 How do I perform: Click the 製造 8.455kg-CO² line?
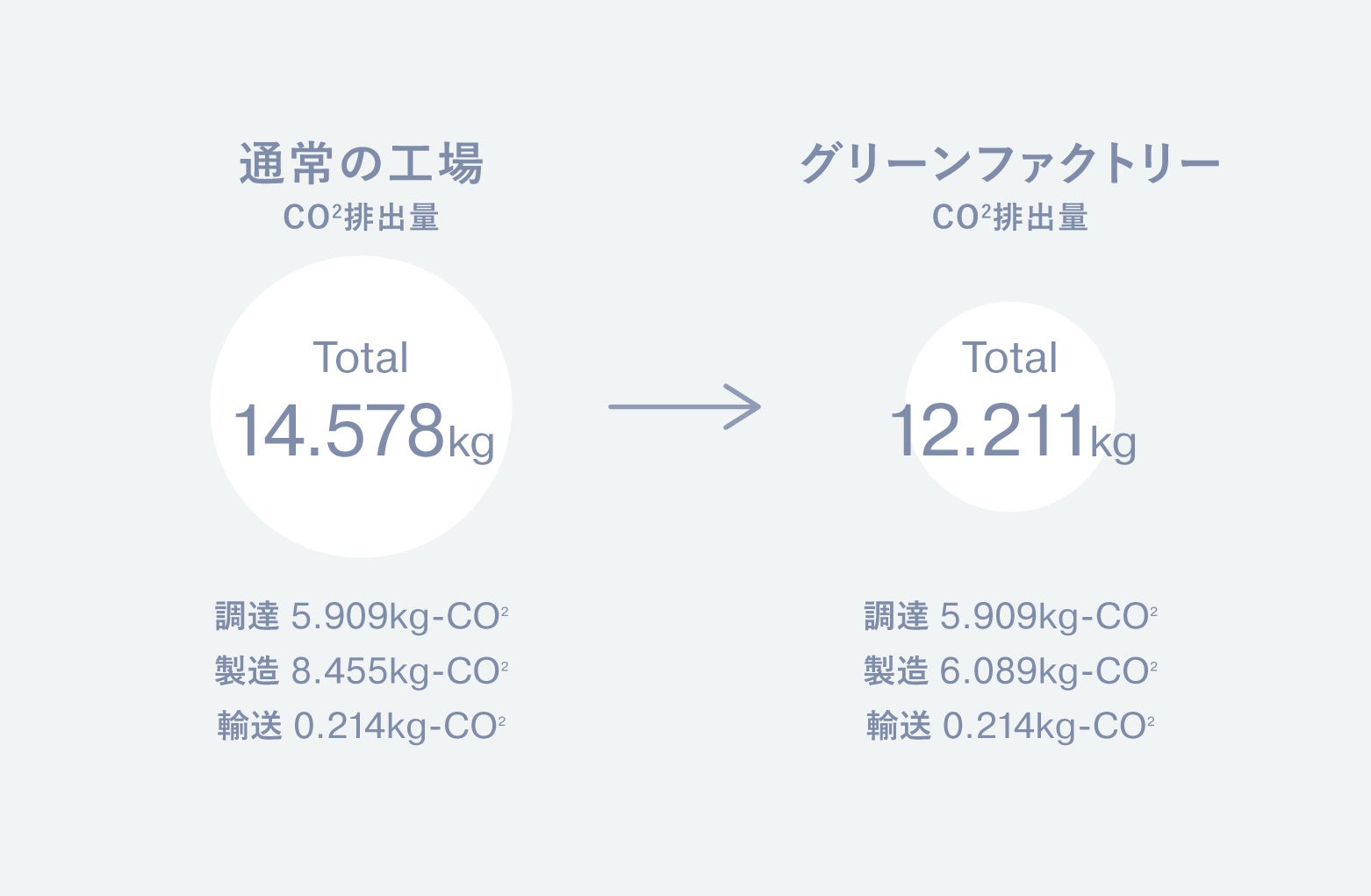click(362, 671)
